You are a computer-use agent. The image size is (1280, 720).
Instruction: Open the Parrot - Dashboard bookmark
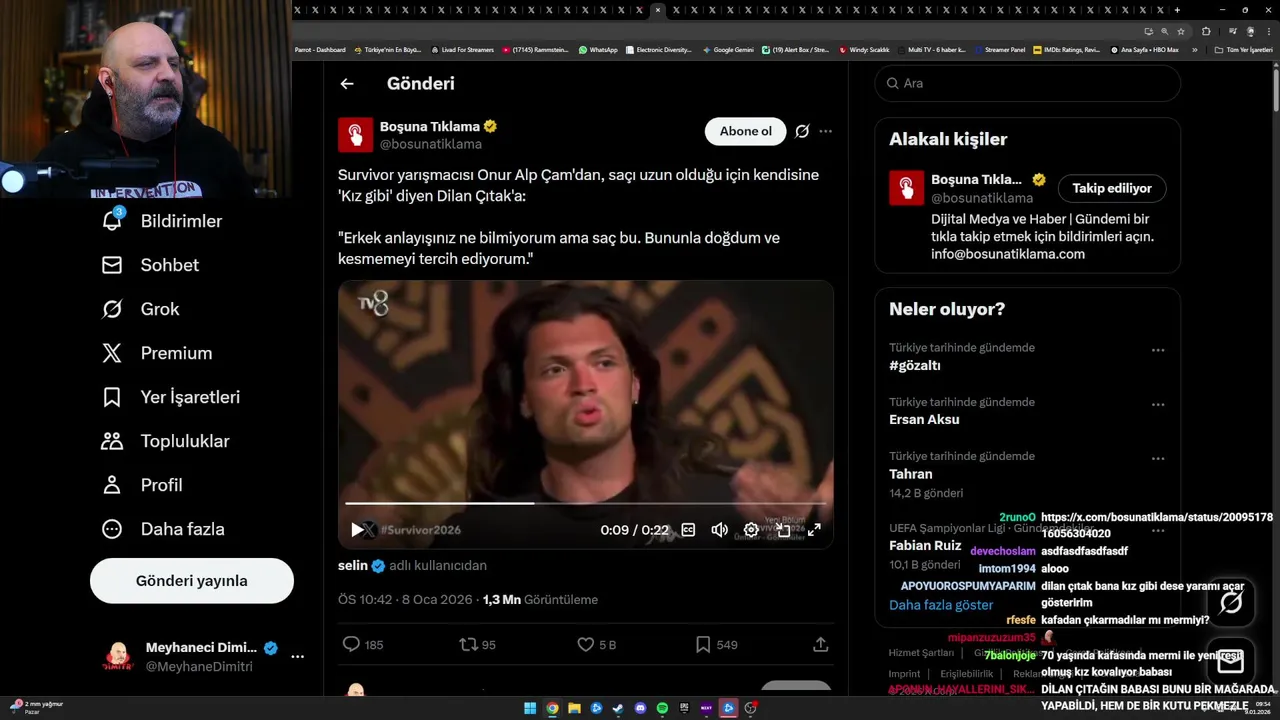(x=319, y=49)
